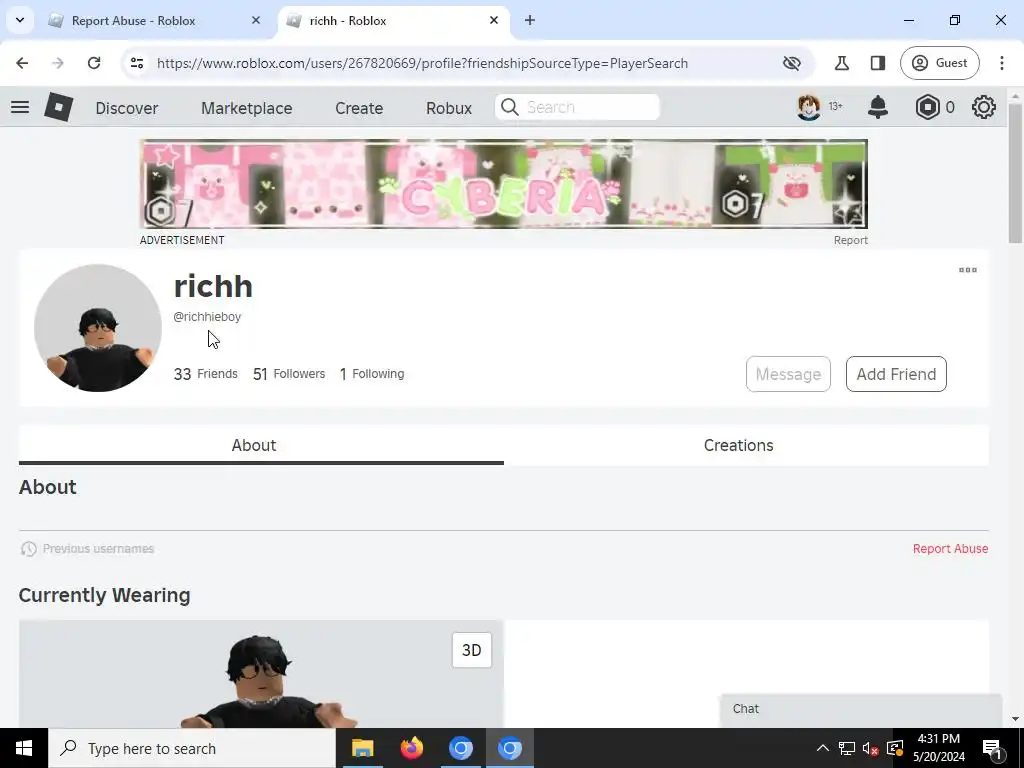Reload the page with the refresh button

click(x=94, y=63)
